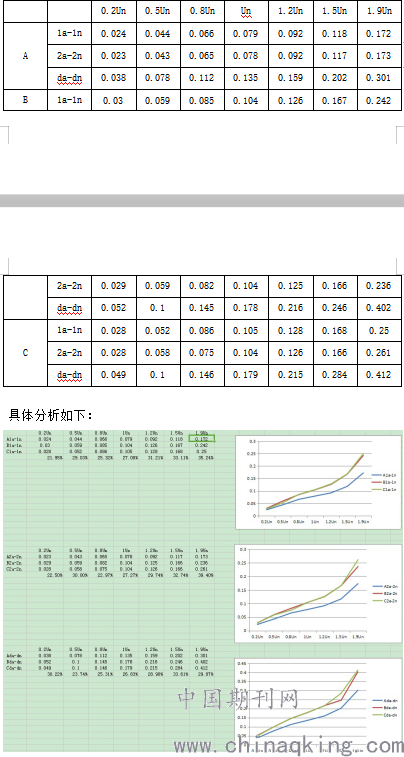Click cell 0.412 in C da-dn row
Viewport: 404px width, 757px height.
click(379, 375)
